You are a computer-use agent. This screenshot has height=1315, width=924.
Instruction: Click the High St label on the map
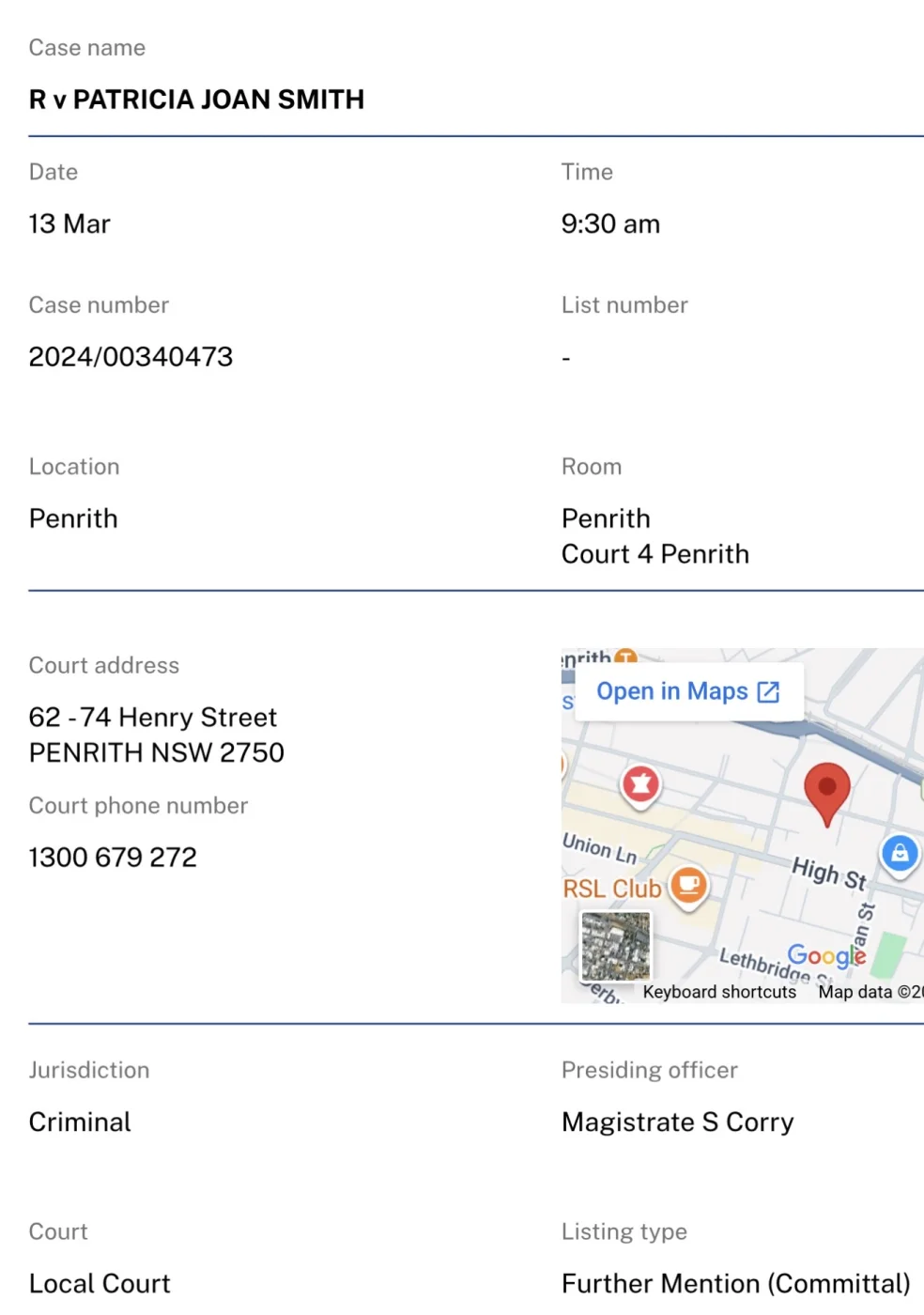[x=829, y=873]
